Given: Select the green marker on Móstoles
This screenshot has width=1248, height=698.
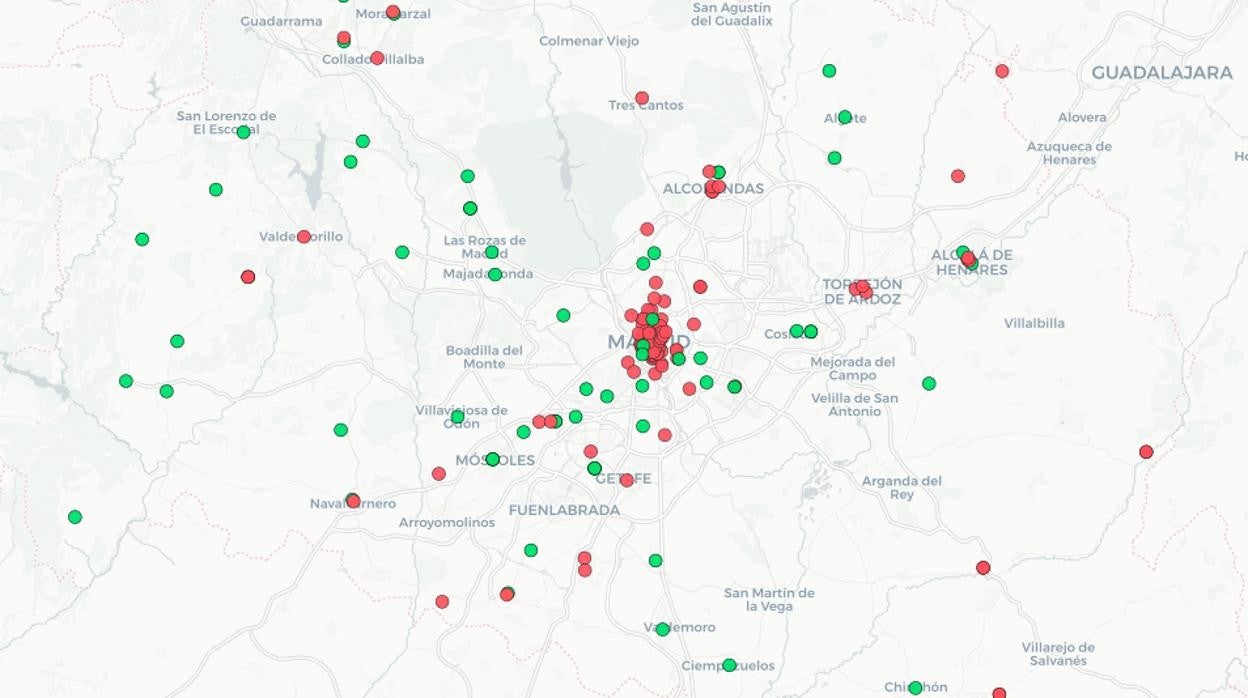Looking at the screenshot, I should point(492,459).
